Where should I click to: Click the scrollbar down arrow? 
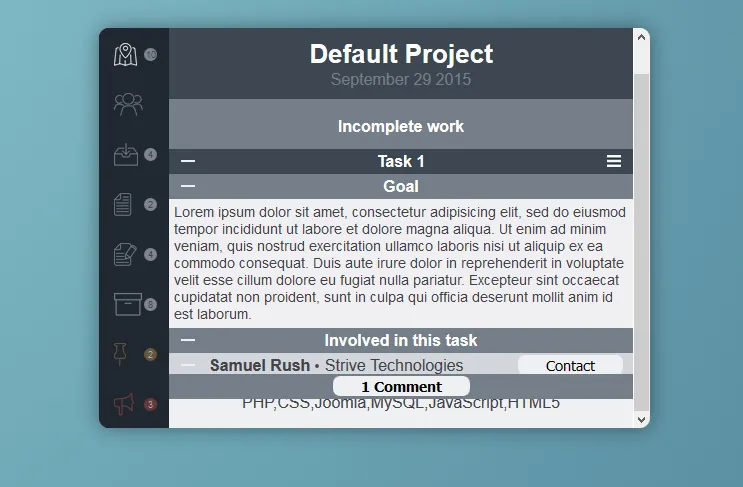point(641,420)
